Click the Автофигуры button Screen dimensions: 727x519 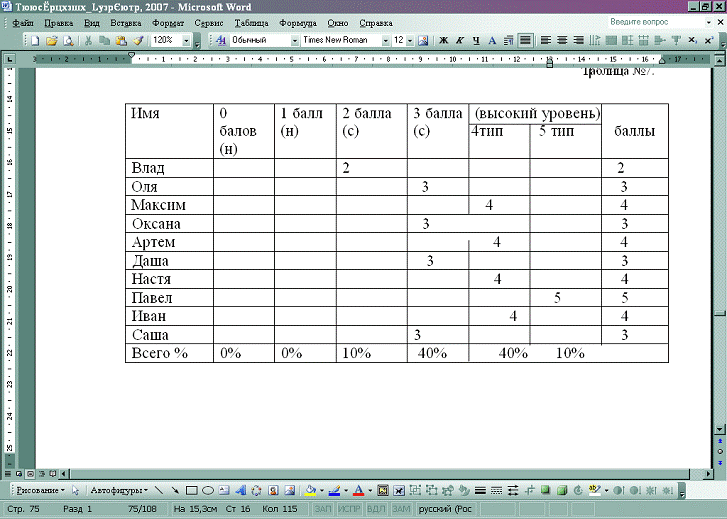[119, 491]
